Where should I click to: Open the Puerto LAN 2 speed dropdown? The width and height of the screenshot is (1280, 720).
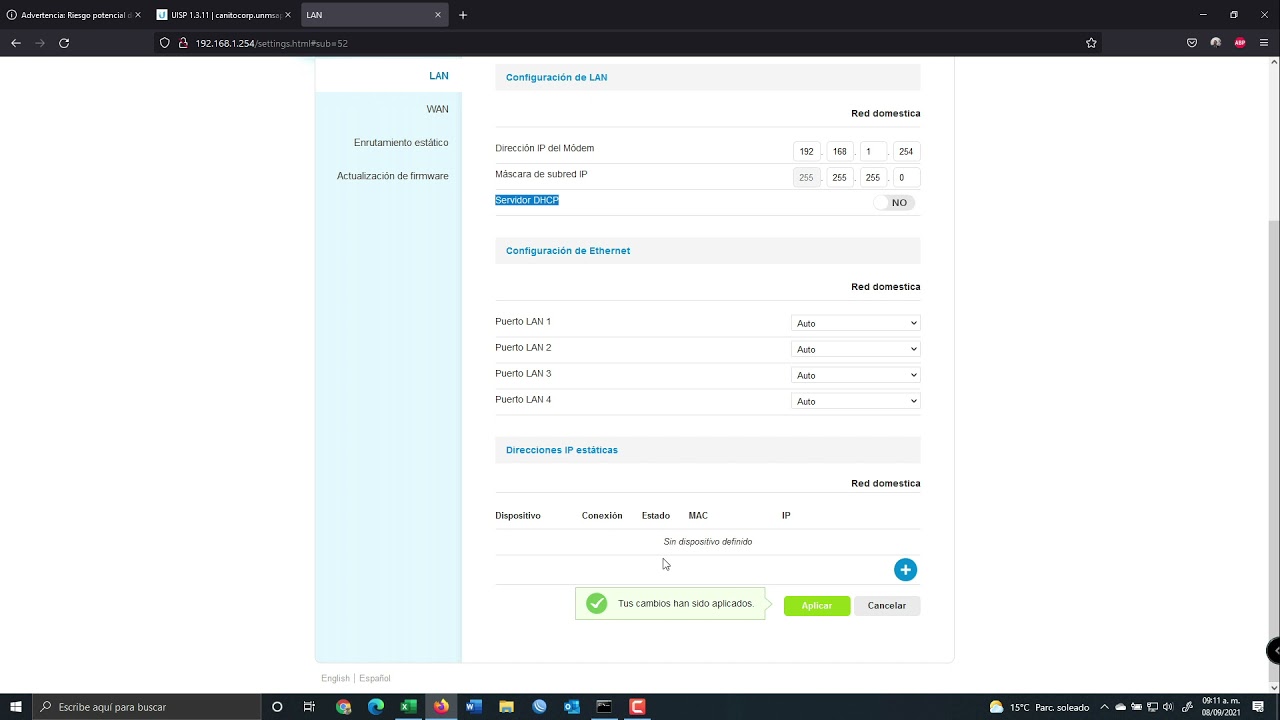coord(856,349)
